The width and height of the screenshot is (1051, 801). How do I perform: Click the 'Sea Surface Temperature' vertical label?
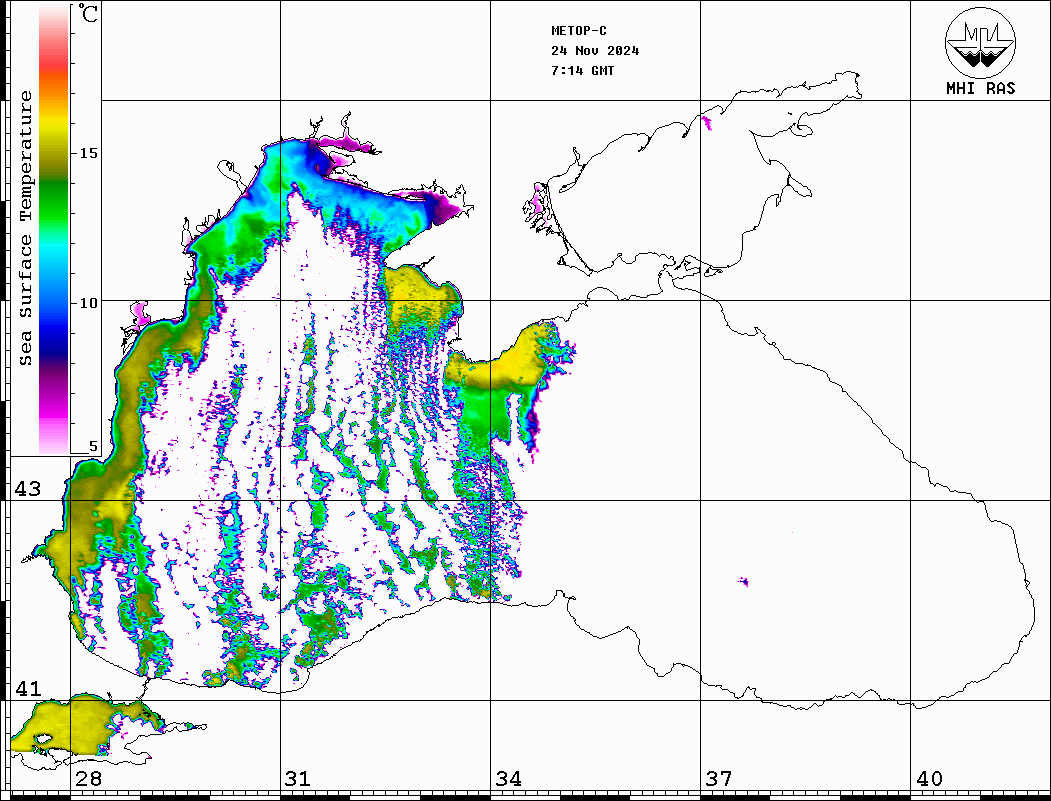[x=25, y=228]
